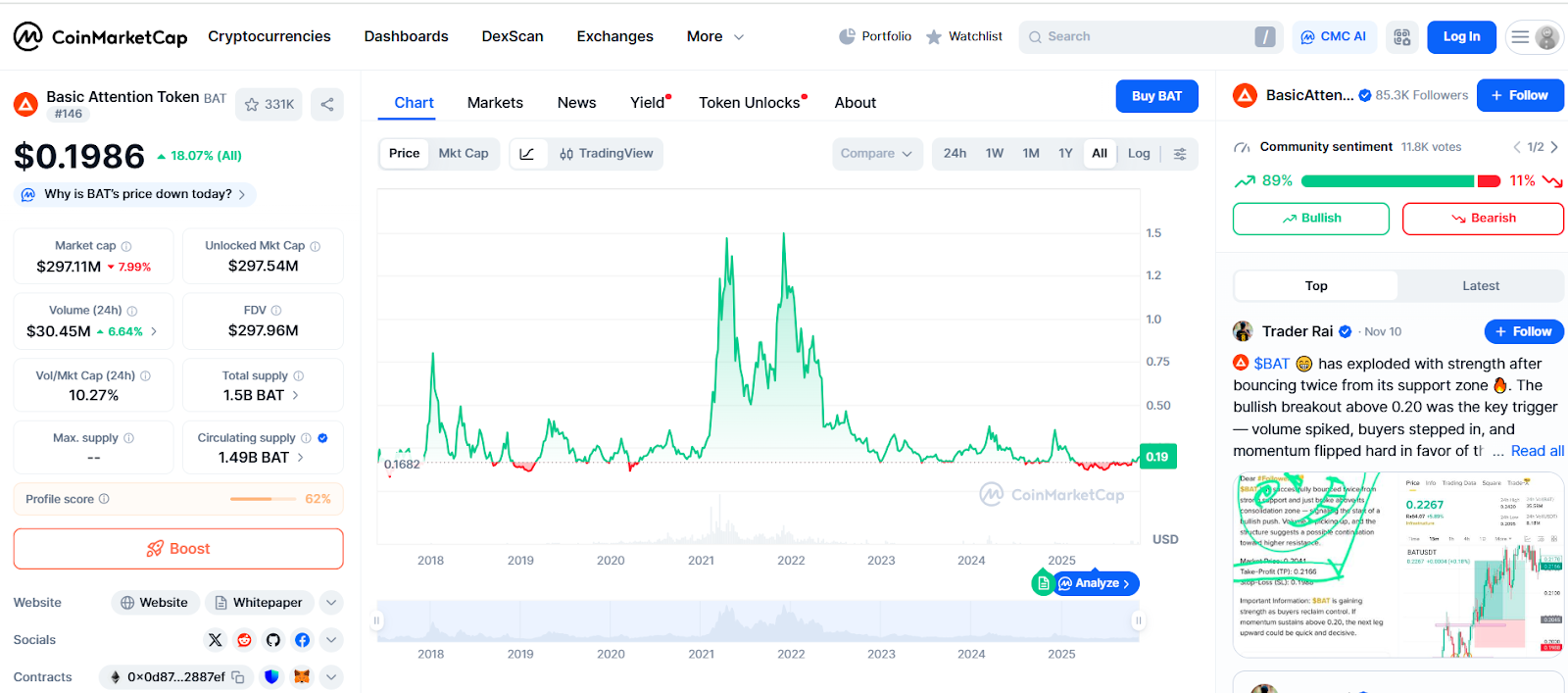Open the Reddit social link
Image resolution: width=1568 pixels, height=693 pixels.
(x=245, y=640)
